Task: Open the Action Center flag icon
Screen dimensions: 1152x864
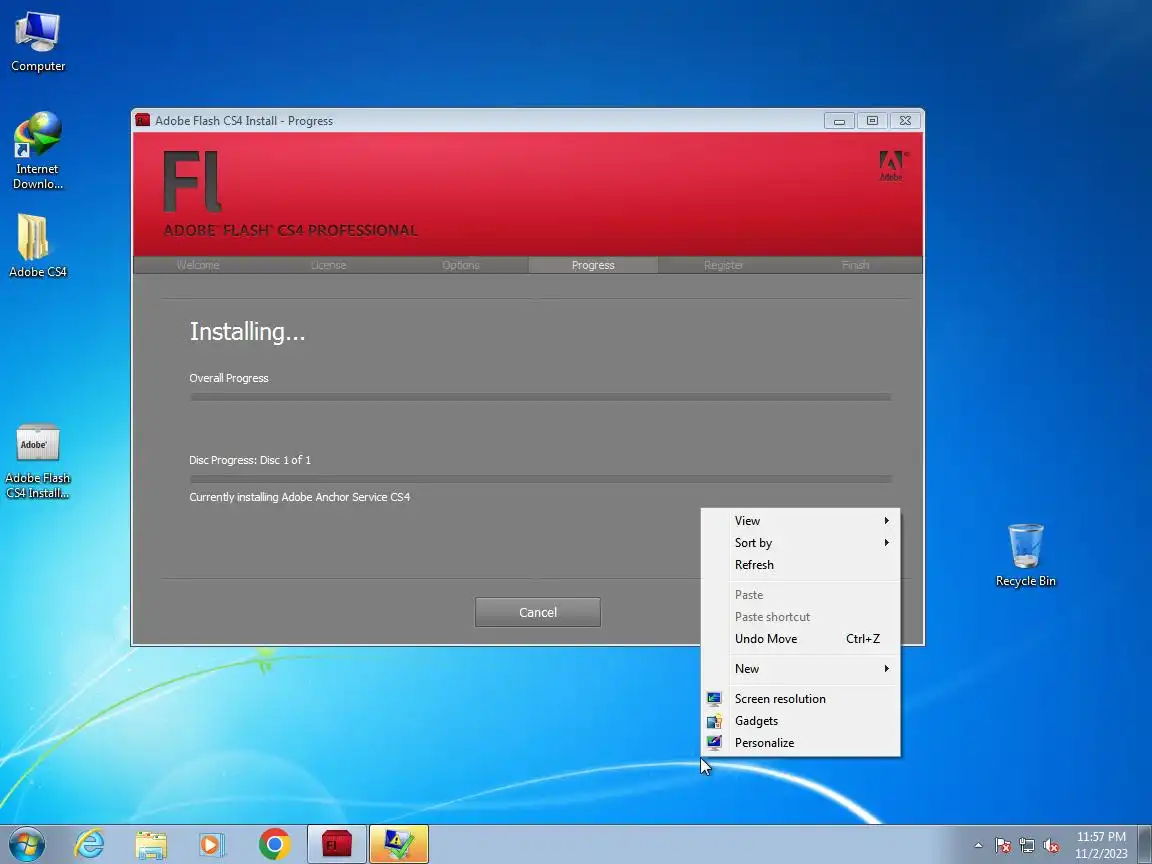Action: pos(1003,846)
